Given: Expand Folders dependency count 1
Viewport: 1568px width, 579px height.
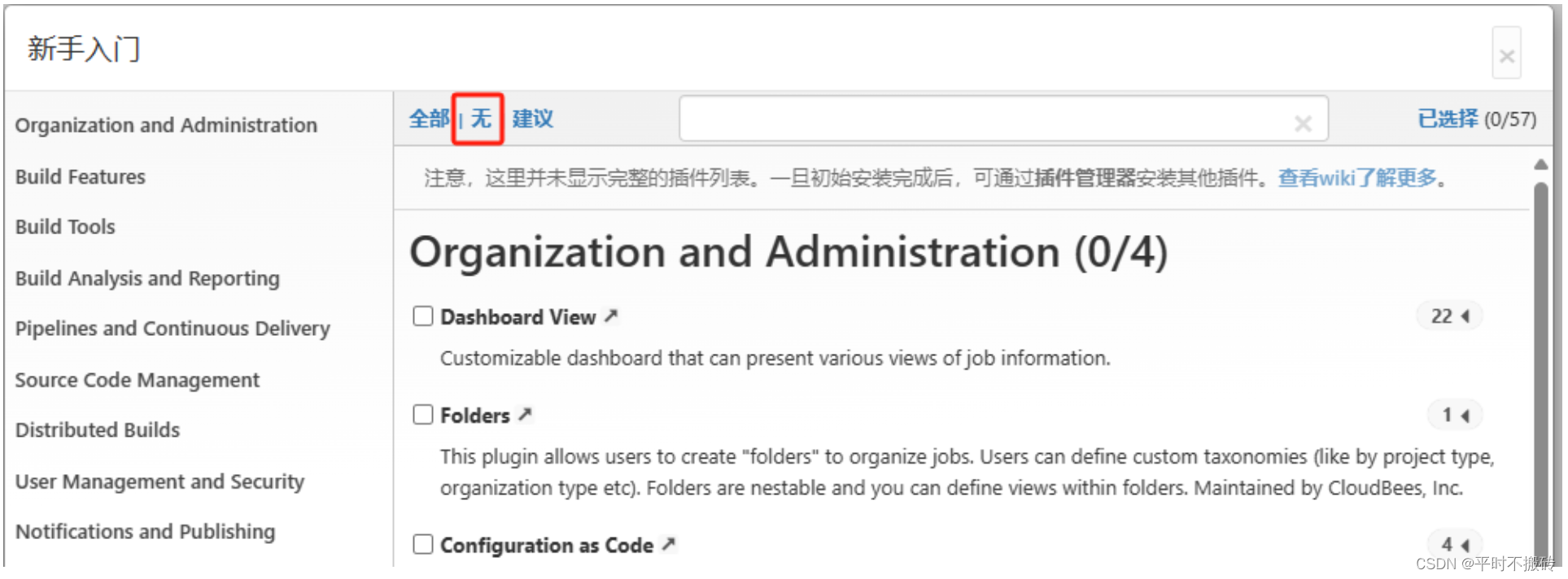Looking at the screenshot, I should tap(1455, 416).
